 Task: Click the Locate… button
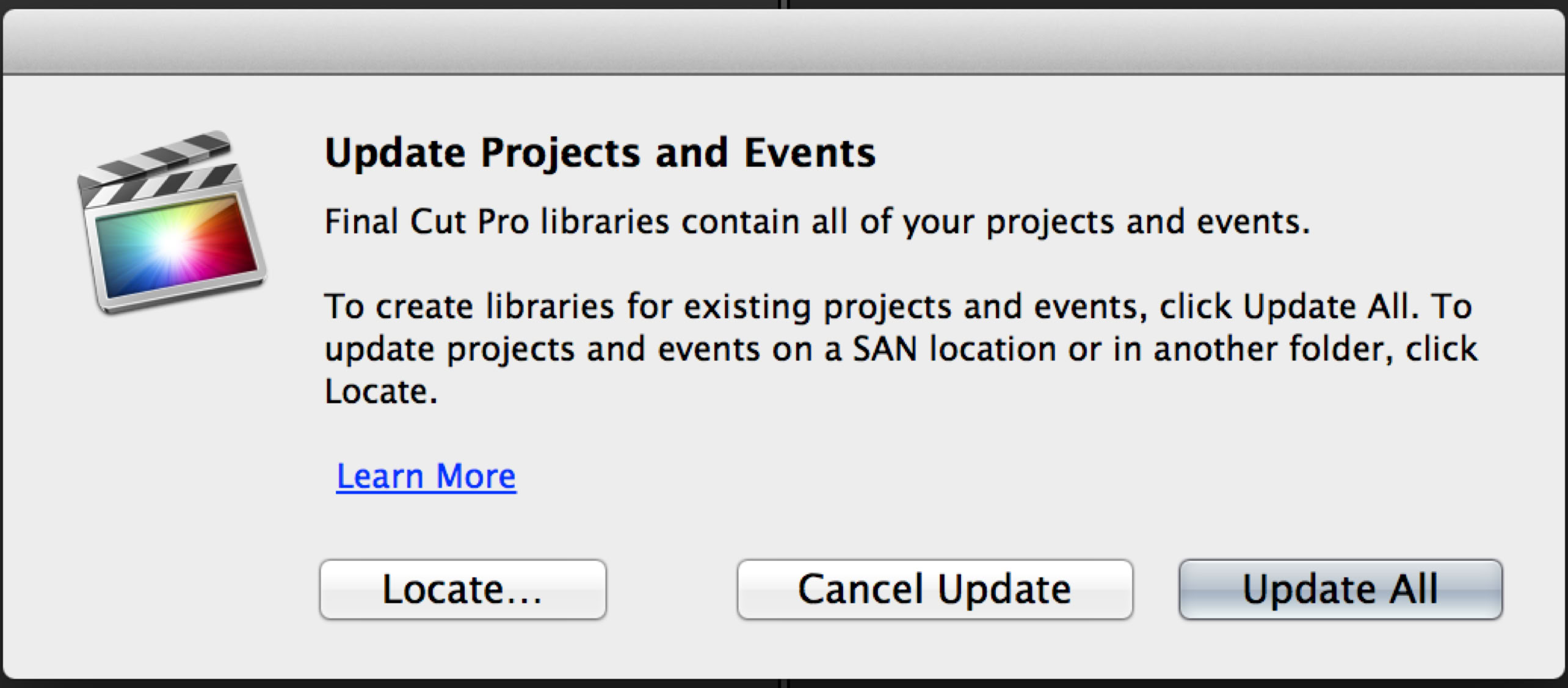463,590
